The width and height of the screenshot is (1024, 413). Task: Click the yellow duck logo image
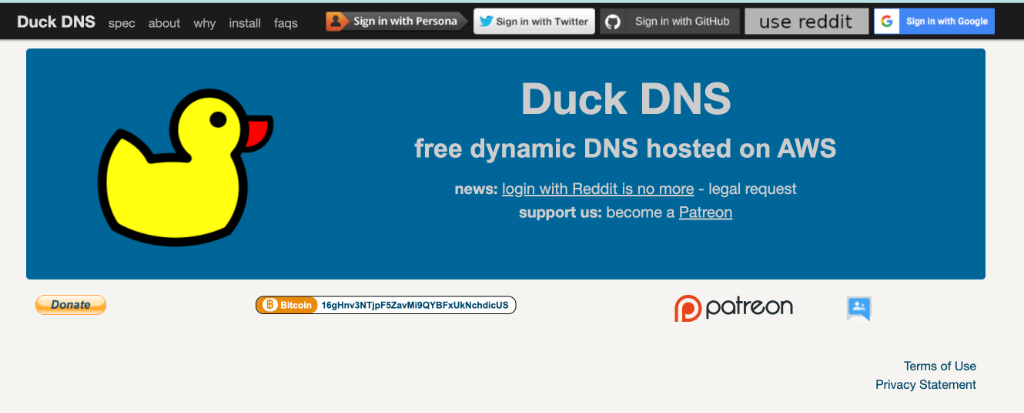(185, 167)
